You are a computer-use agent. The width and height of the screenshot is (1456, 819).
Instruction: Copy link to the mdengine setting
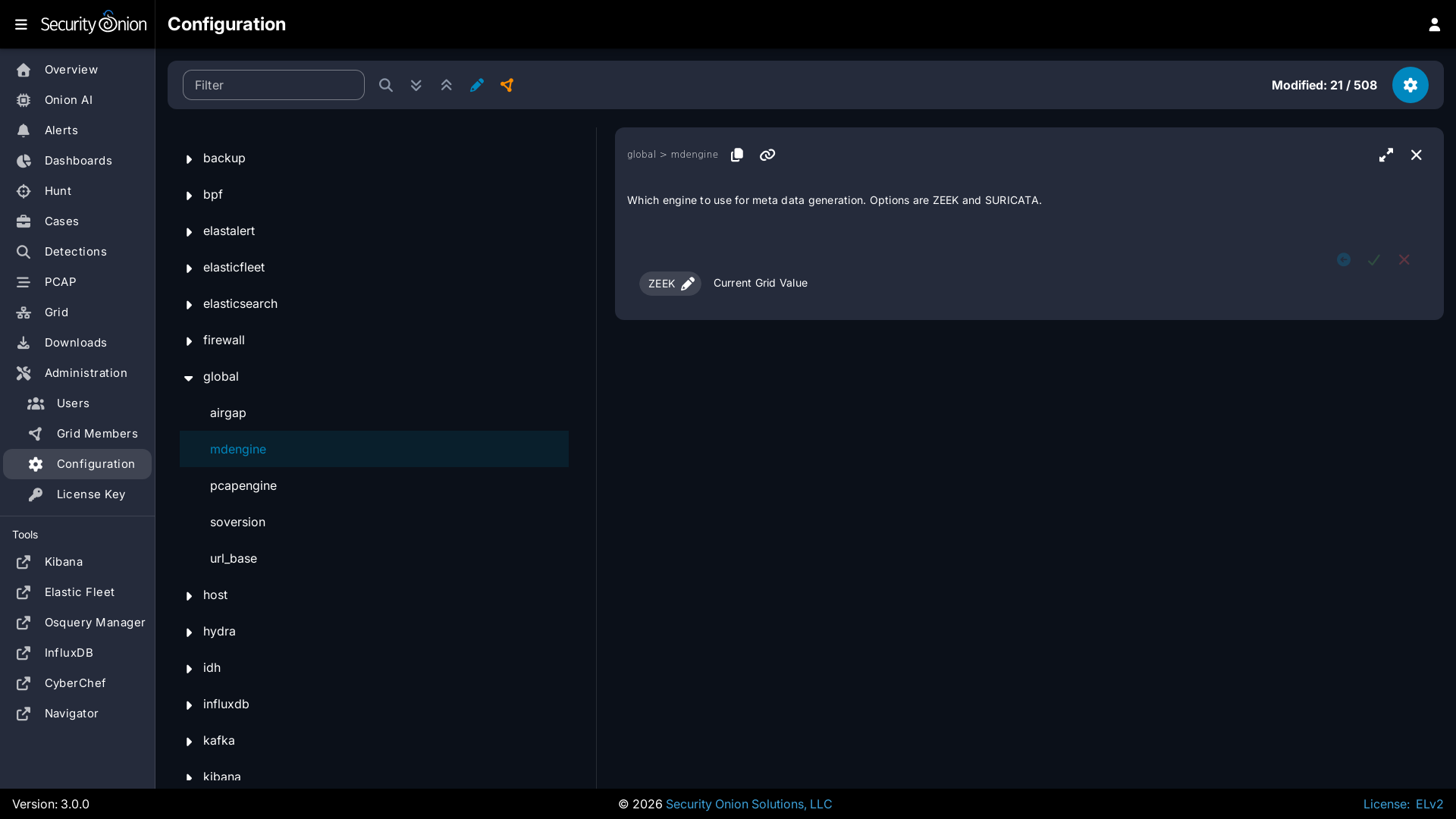[x=767, y=155]
